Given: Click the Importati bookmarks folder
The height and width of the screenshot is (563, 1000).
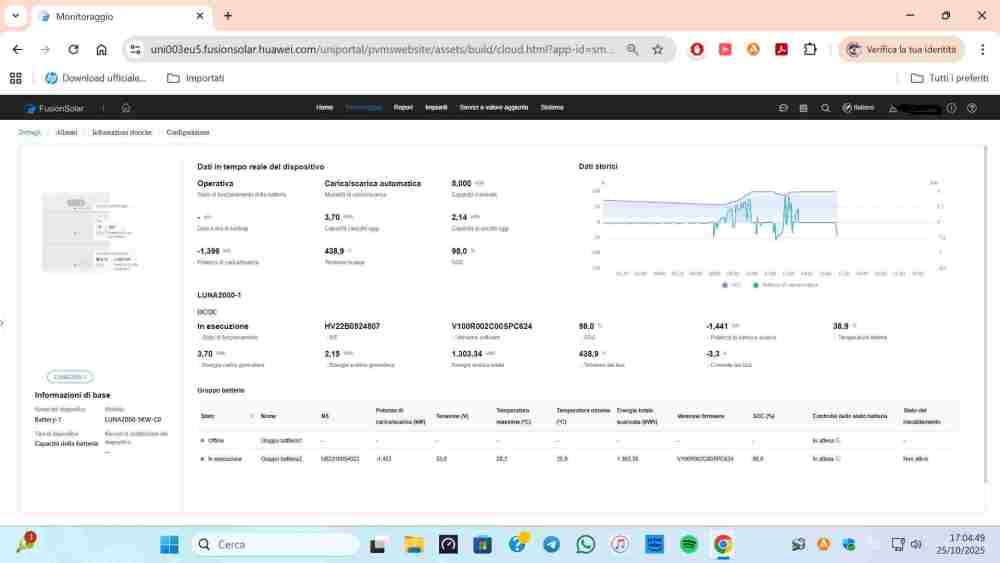Looking at the screenshot, I should [196, 78].
